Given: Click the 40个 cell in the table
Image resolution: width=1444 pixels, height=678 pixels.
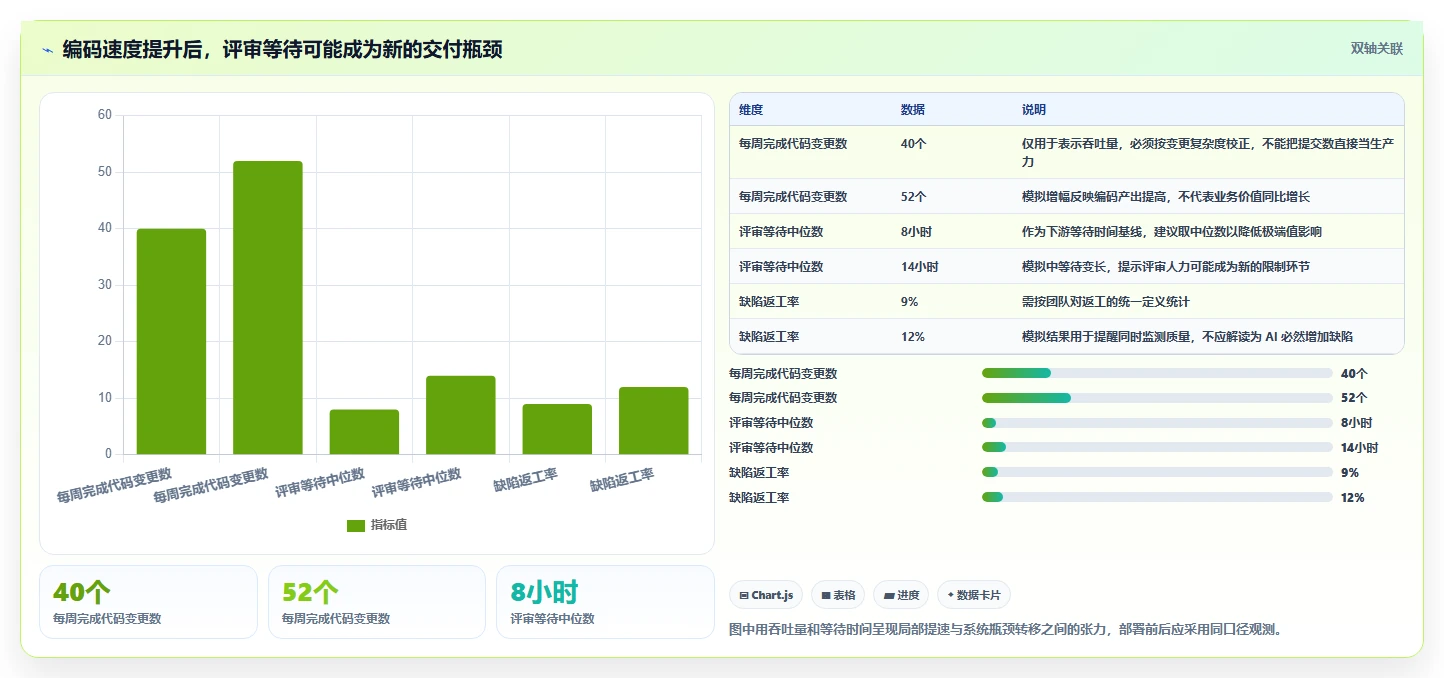Looking at the screenshot, I should (x=914, y=144).
